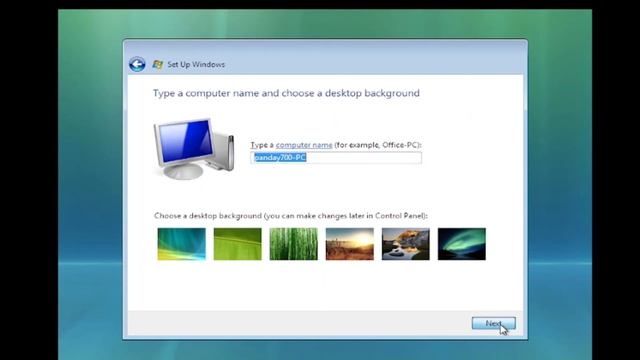Pick the green grass blades background
The image size is (640, 360).
pyautogui.click(x=293, y=244)
